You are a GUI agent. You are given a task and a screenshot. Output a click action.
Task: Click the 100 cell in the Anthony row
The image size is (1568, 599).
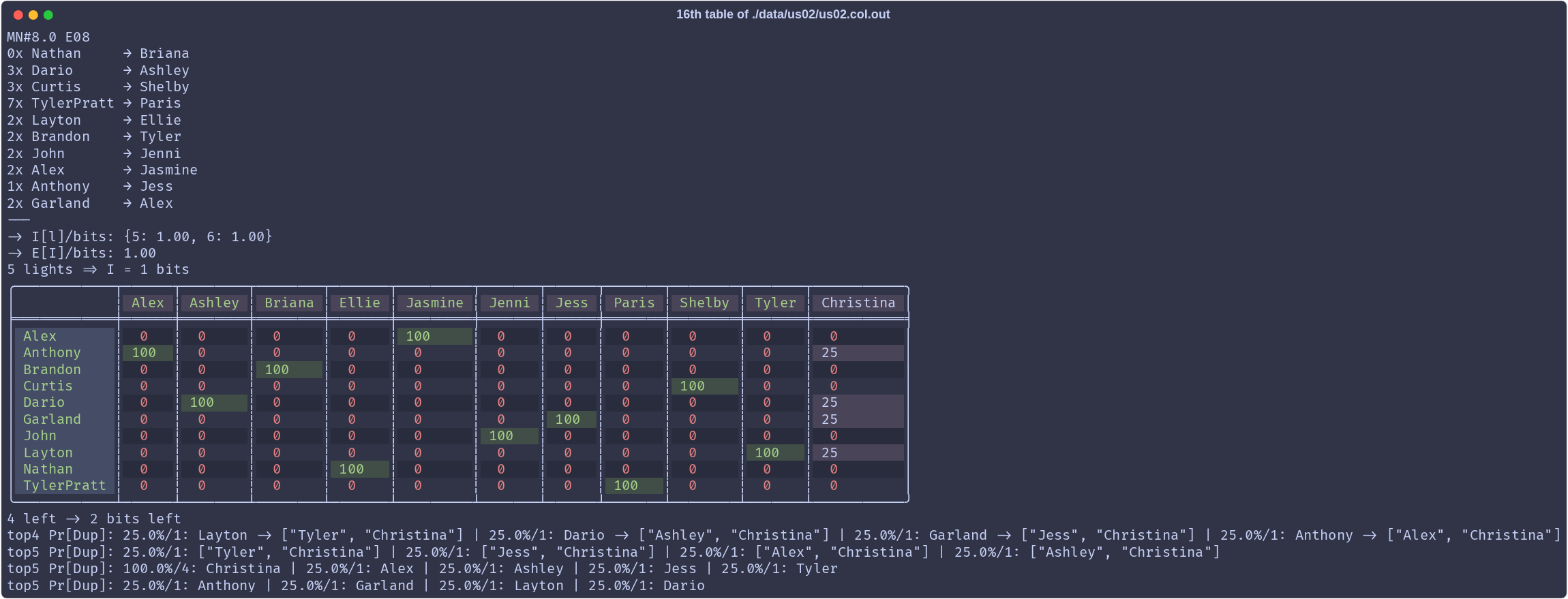coord(148,352)
